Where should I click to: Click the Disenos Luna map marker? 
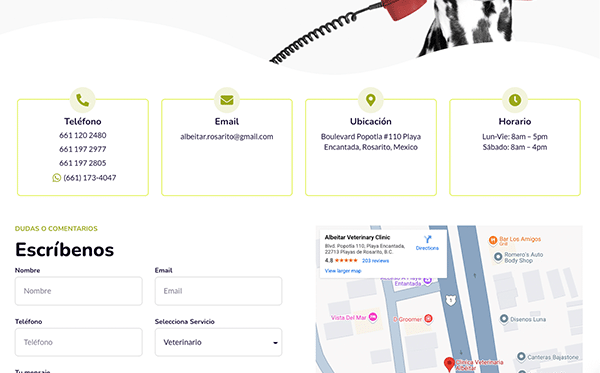click(x=504, y=319)
